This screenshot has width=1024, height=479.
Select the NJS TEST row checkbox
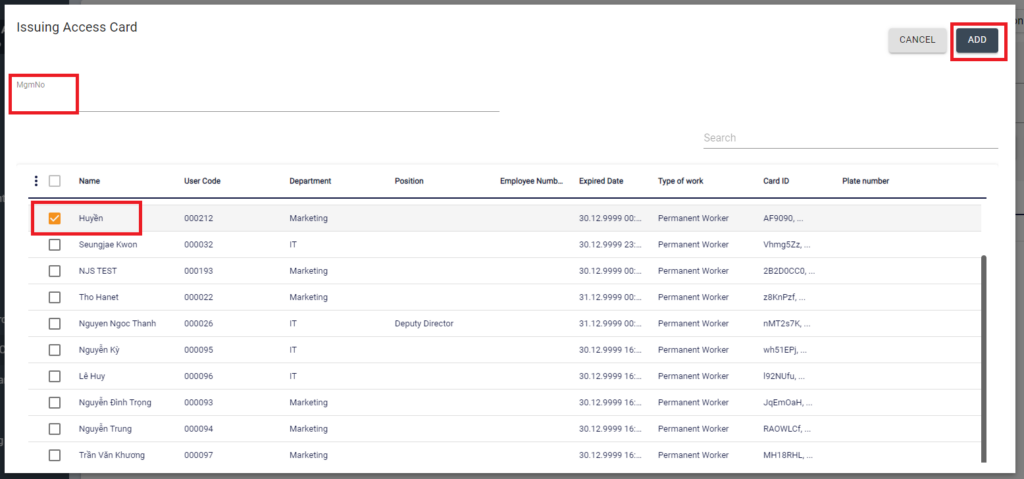(x=55, y=271)
